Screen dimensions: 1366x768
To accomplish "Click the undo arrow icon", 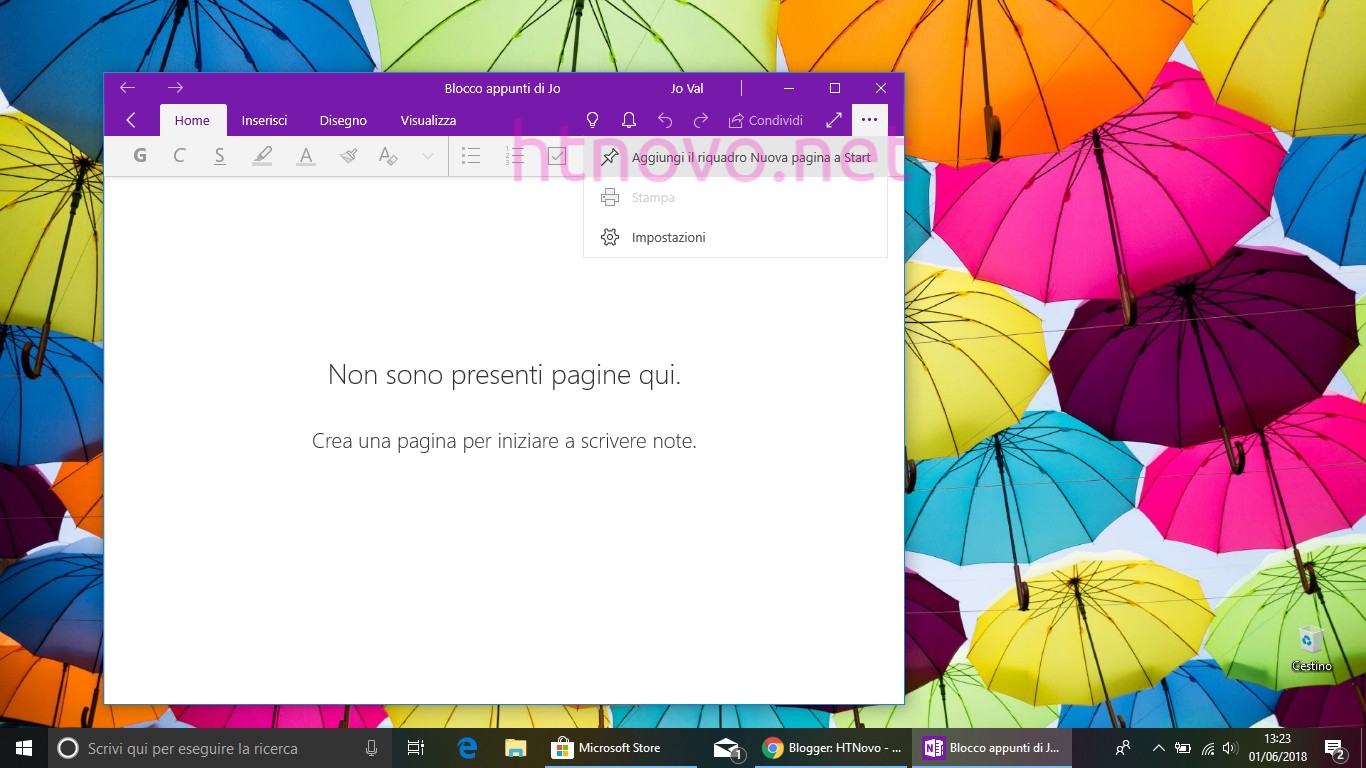I will [x=665, y=120].
